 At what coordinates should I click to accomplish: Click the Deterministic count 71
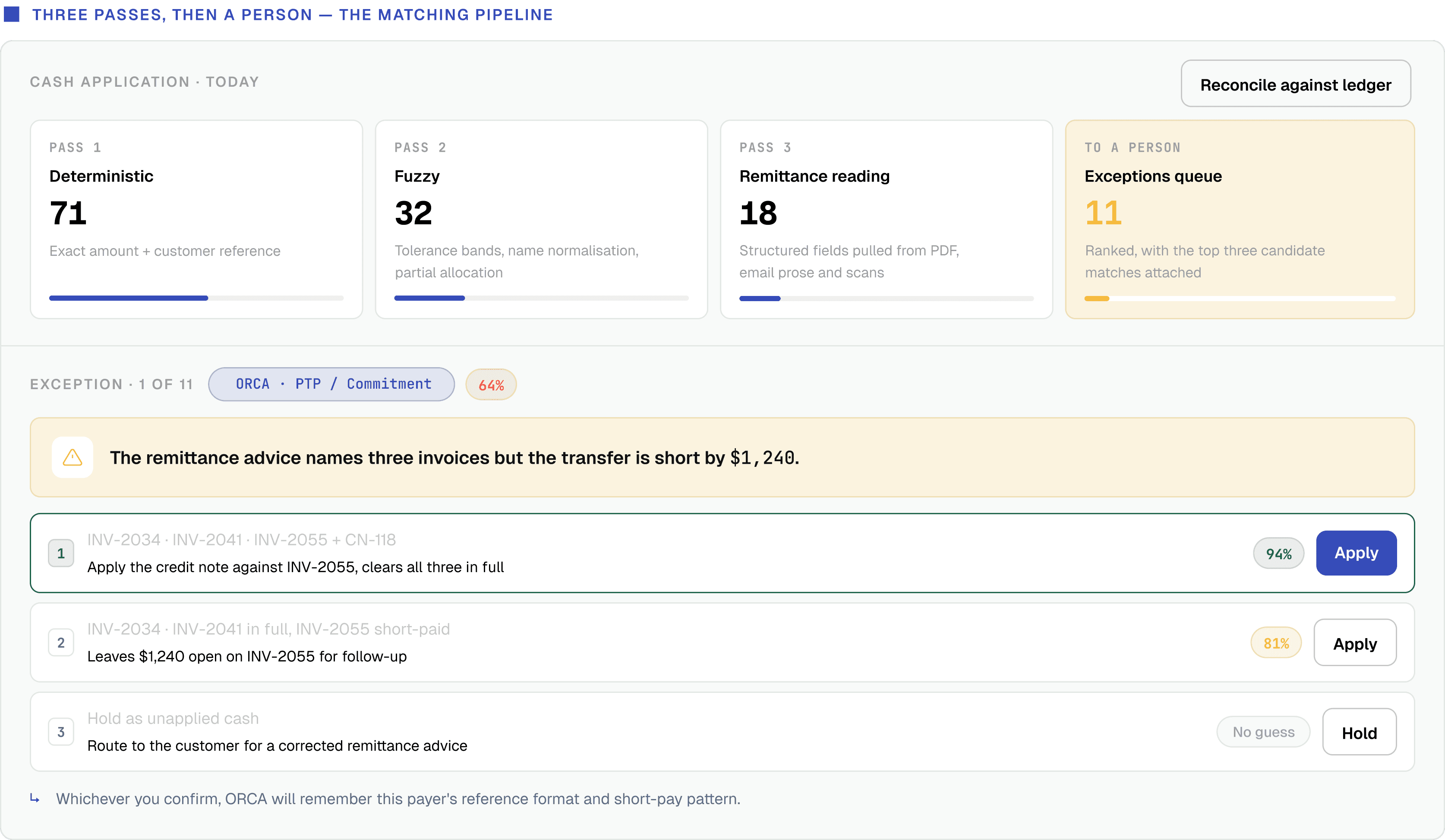pos(68,213)
